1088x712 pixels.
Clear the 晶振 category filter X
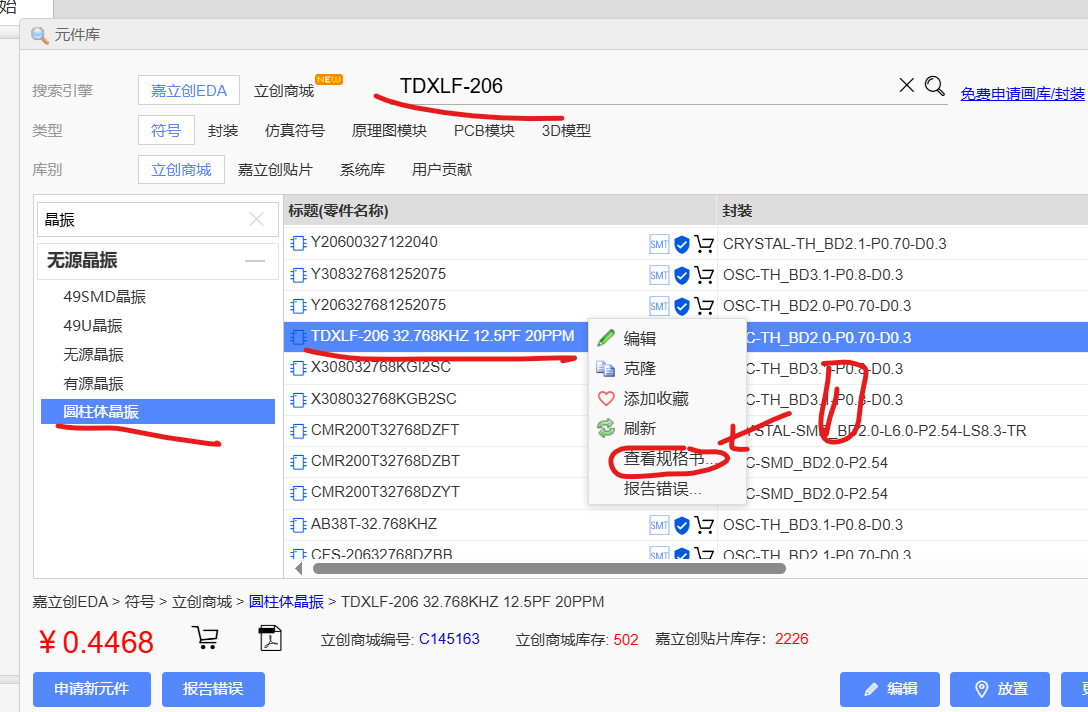click(256, 219)
